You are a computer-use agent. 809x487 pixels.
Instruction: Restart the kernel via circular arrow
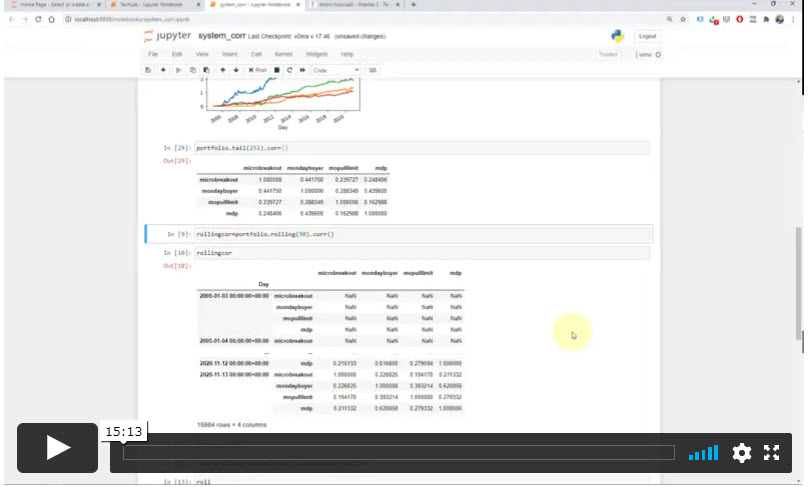(x=289, y=70)
